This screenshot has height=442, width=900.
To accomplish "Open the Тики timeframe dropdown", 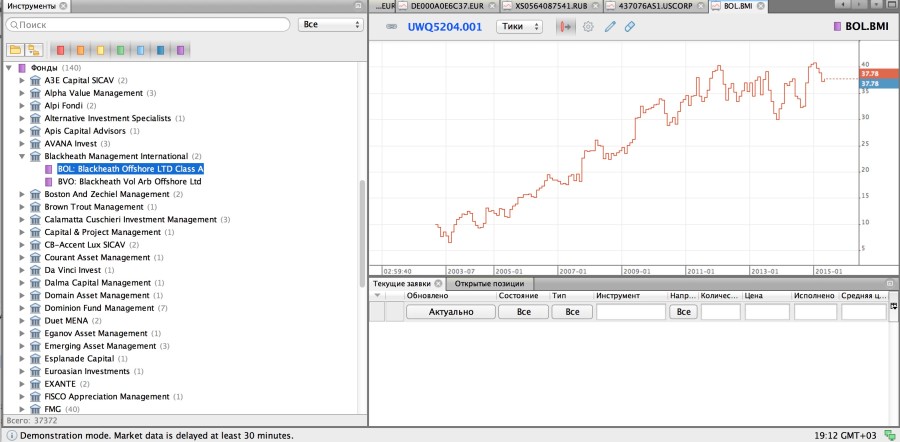I will click(x=519, y=27).
